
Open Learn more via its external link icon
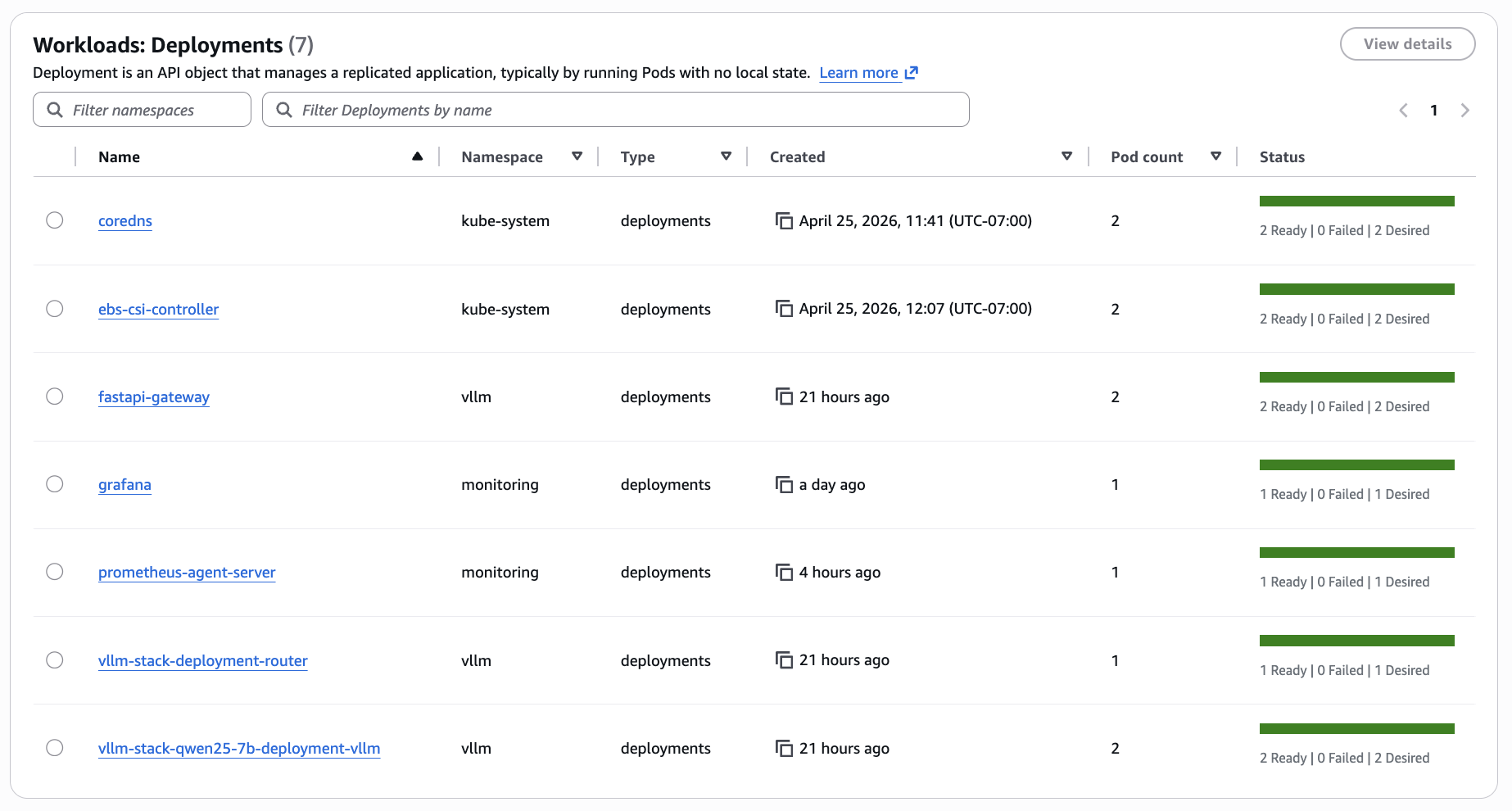click(x=912, y=73)
